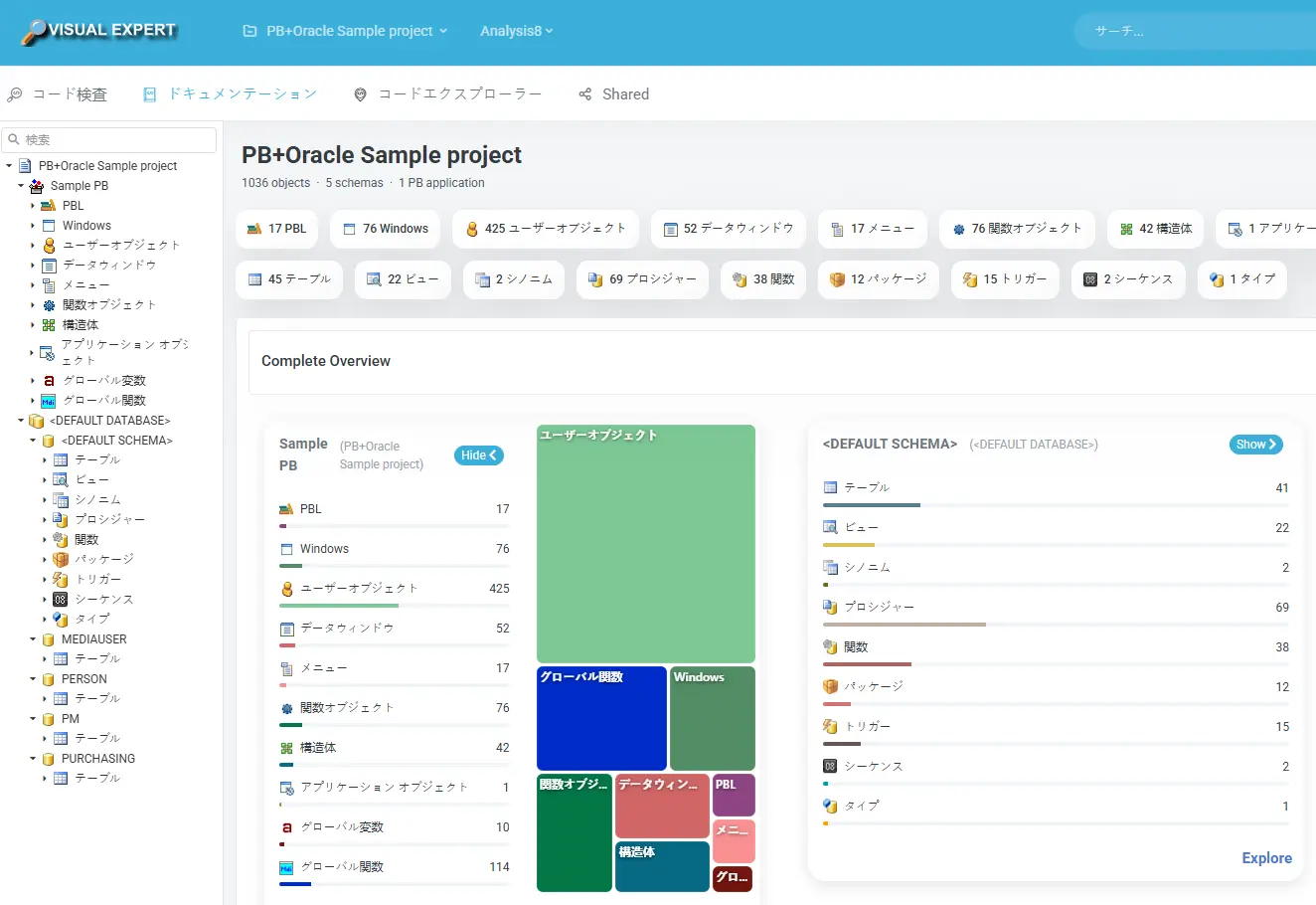
Task: Hide the Sample PB panel details
Action: [x=479, y=455]
